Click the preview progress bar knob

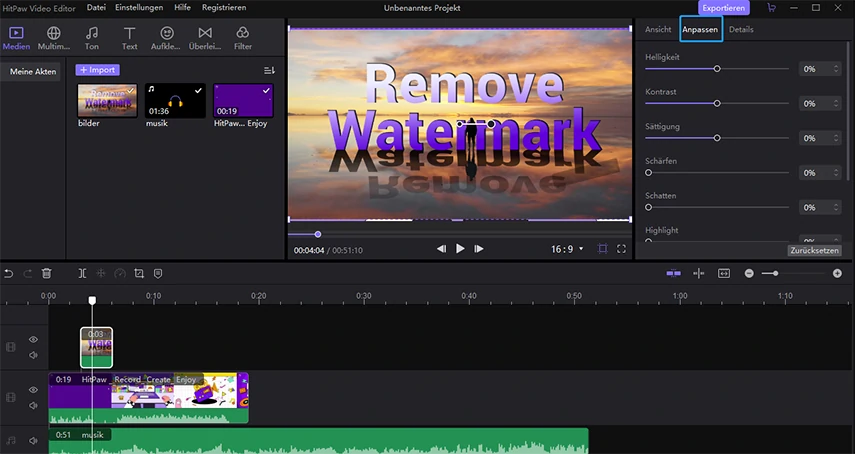click(318, 234)
